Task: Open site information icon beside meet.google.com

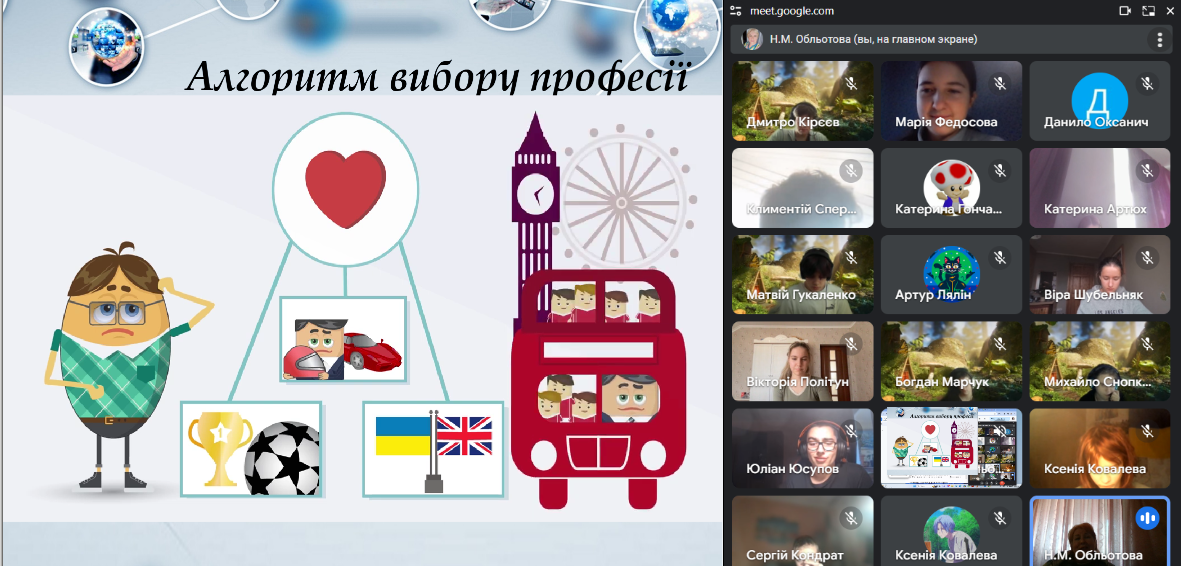Action: 736,11
